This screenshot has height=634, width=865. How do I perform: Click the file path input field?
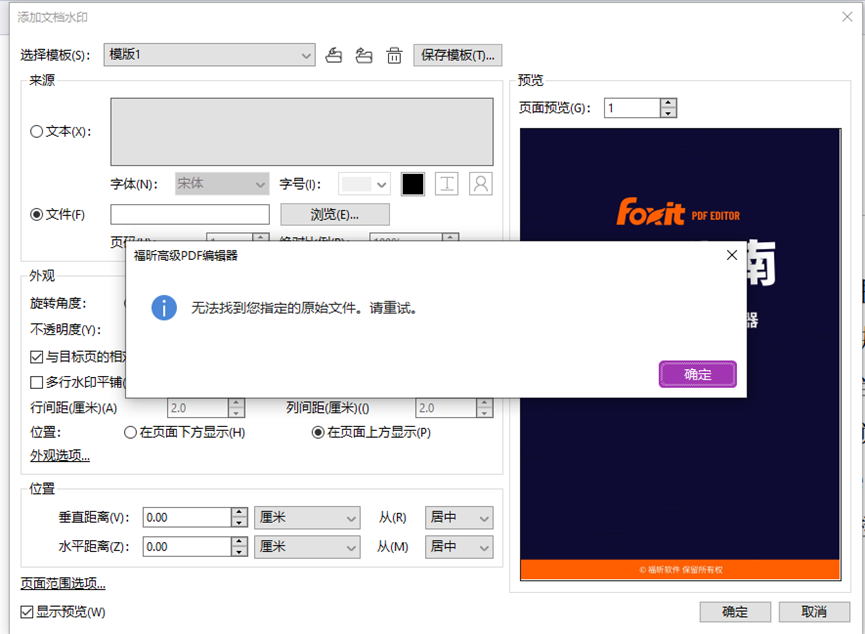coord(190,215)
